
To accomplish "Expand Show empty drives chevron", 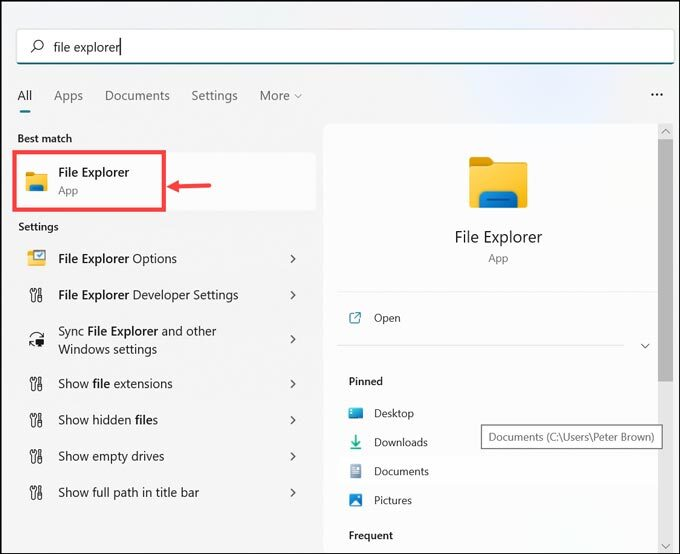I will 293,456.
